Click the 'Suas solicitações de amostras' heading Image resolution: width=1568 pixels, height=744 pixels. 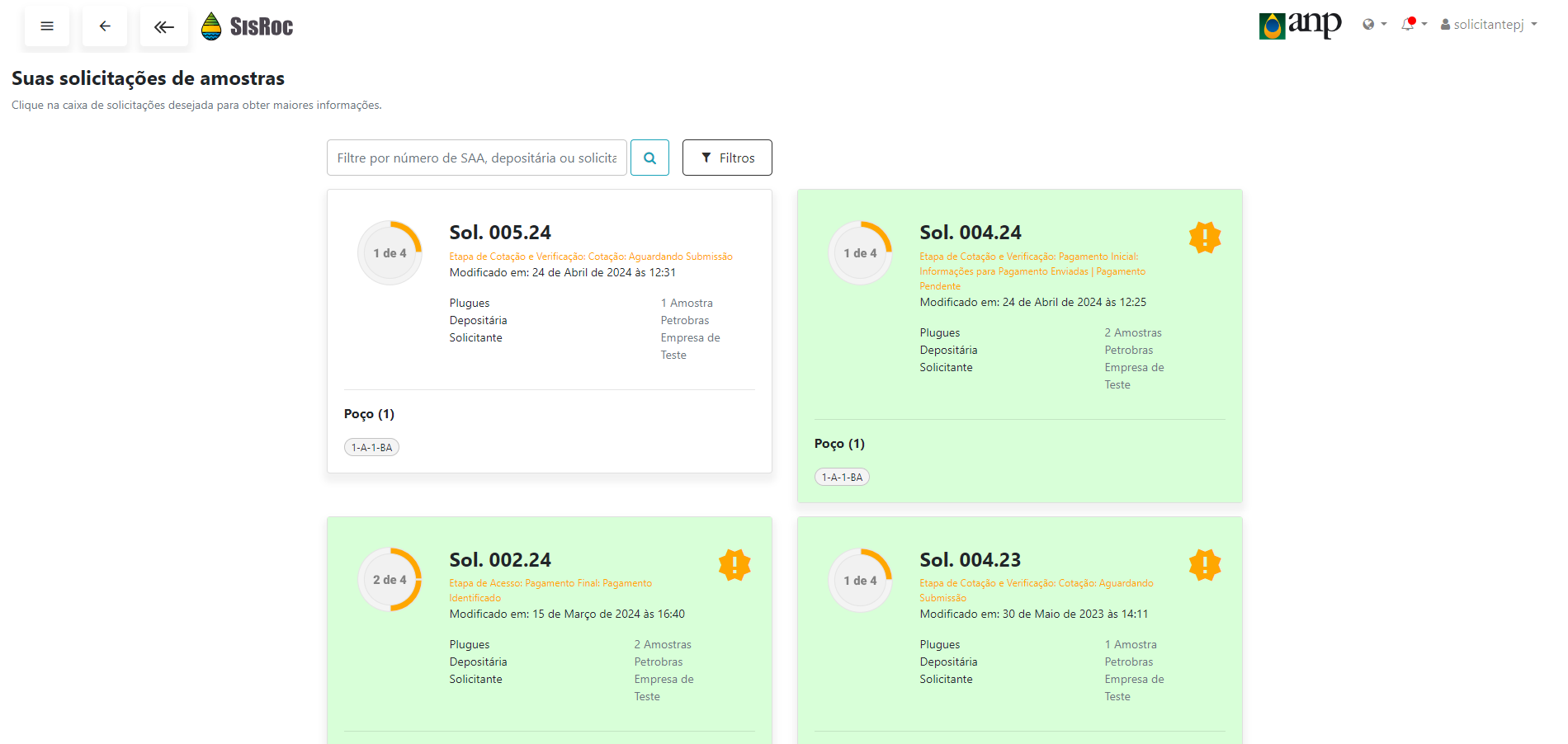pyautogui.click(x=148, y=78)
